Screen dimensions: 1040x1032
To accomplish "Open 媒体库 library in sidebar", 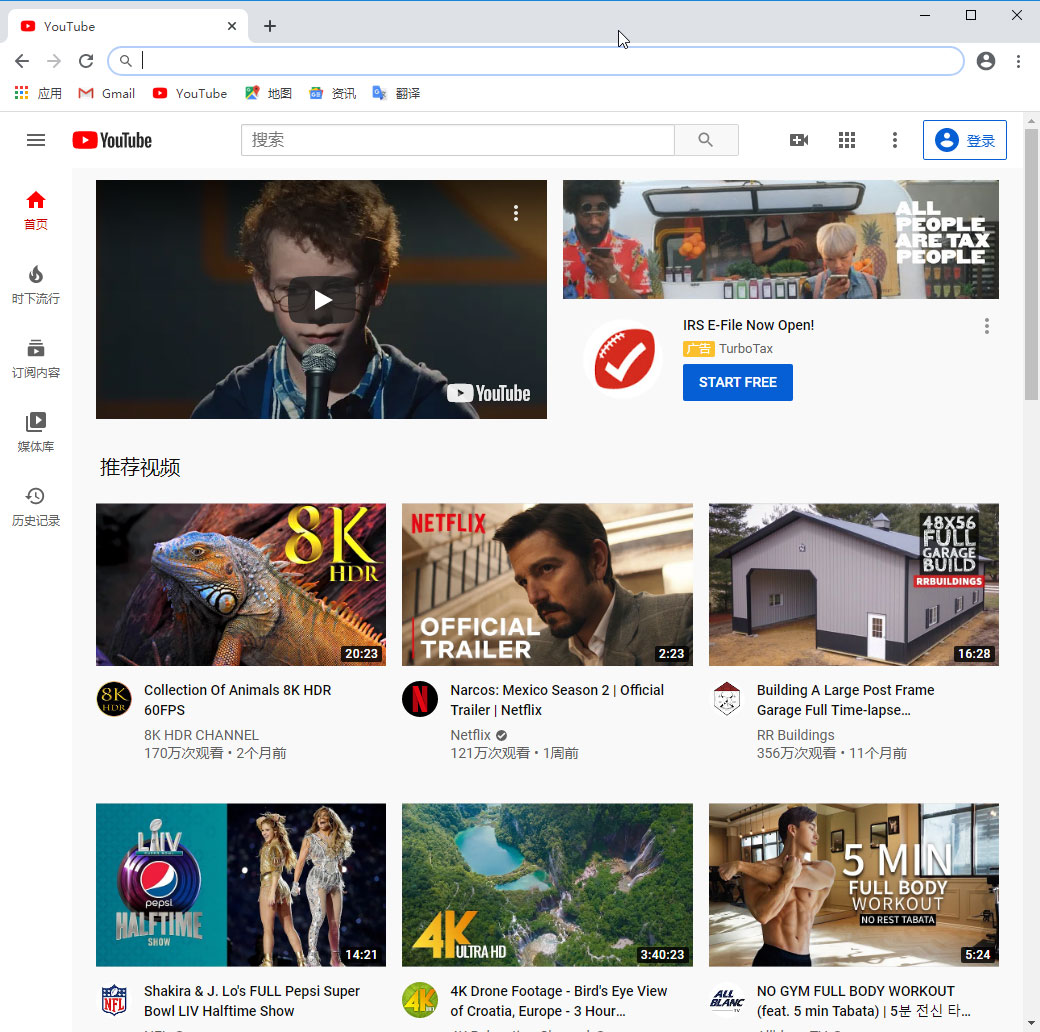I will (36, 432).
